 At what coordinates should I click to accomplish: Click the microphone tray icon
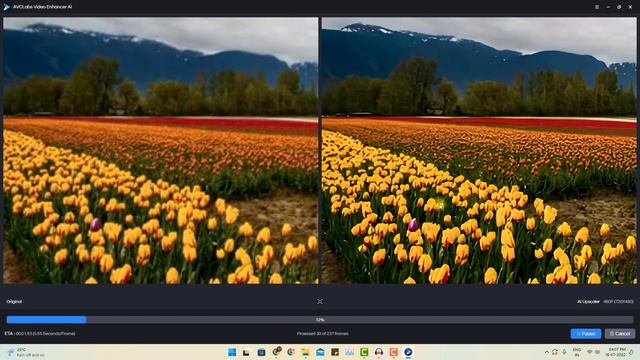click(564, 352)
